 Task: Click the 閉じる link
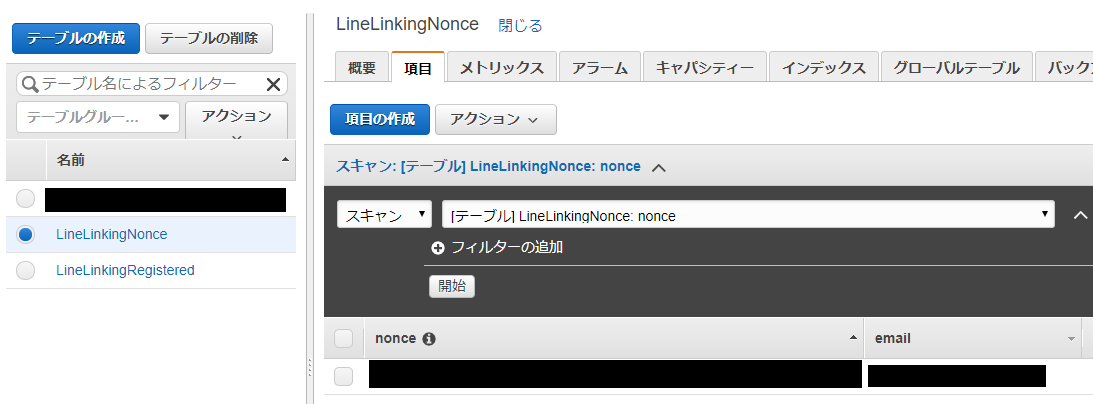pos(520,26)
